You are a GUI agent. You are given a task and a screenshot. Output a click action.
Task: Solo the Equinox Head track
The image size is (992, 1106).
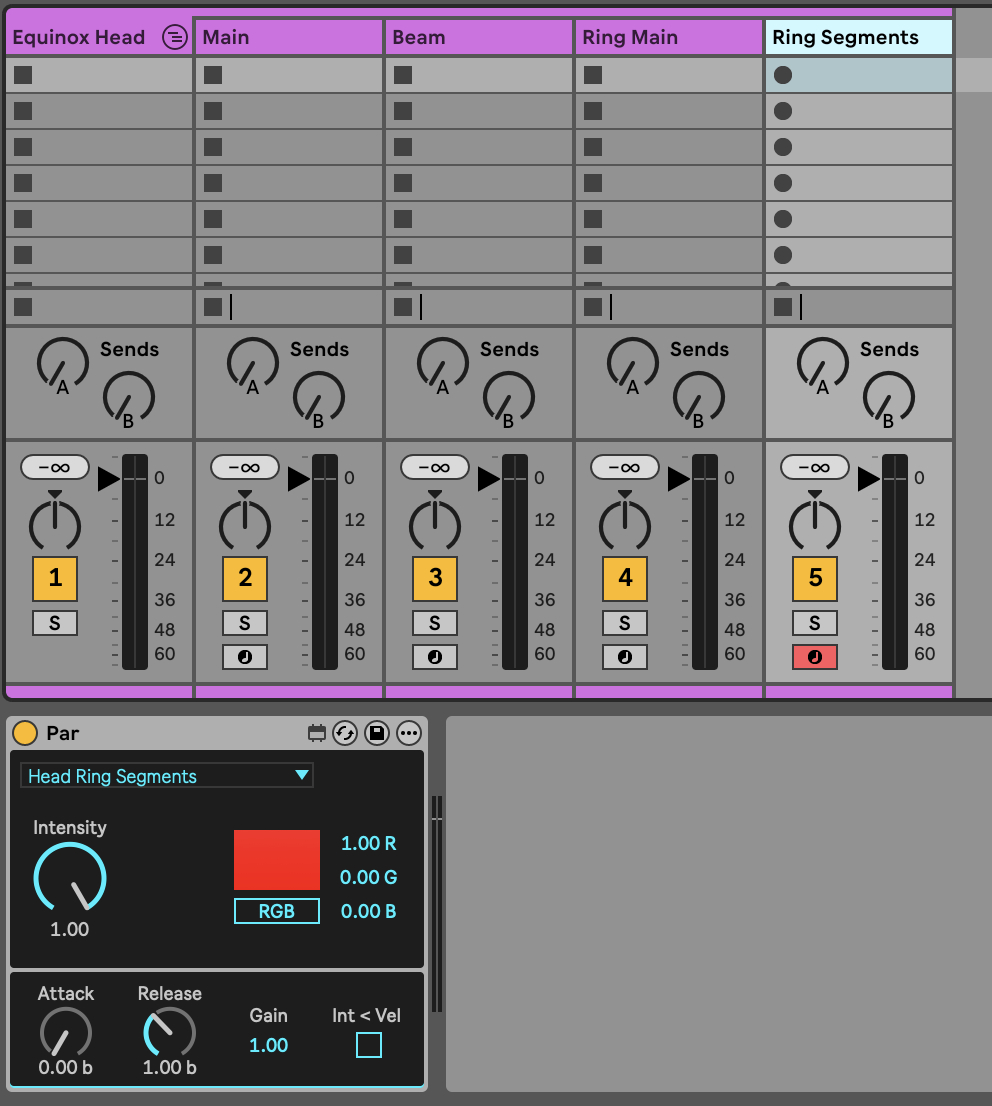(x=55, y=623)
